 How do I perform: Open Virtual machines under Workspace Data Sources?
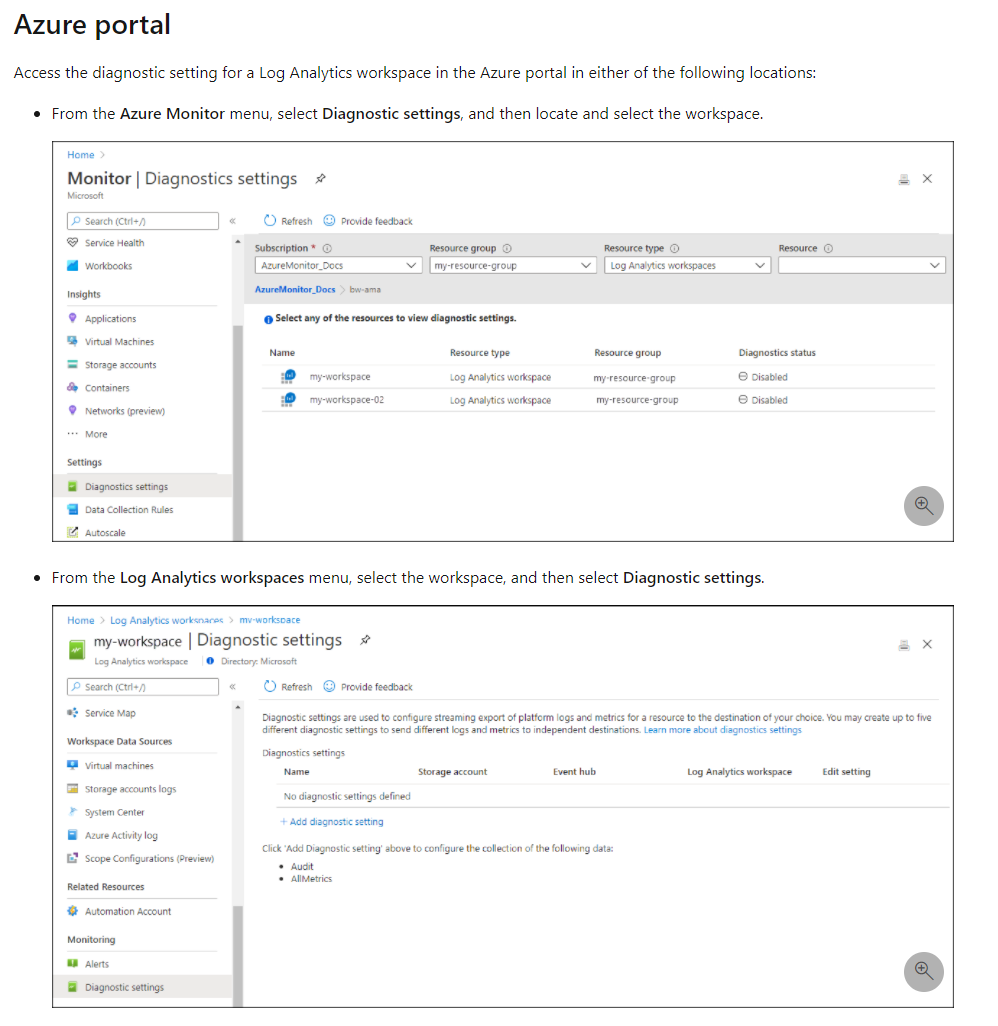pyautogui.click(x=119, y=765)
